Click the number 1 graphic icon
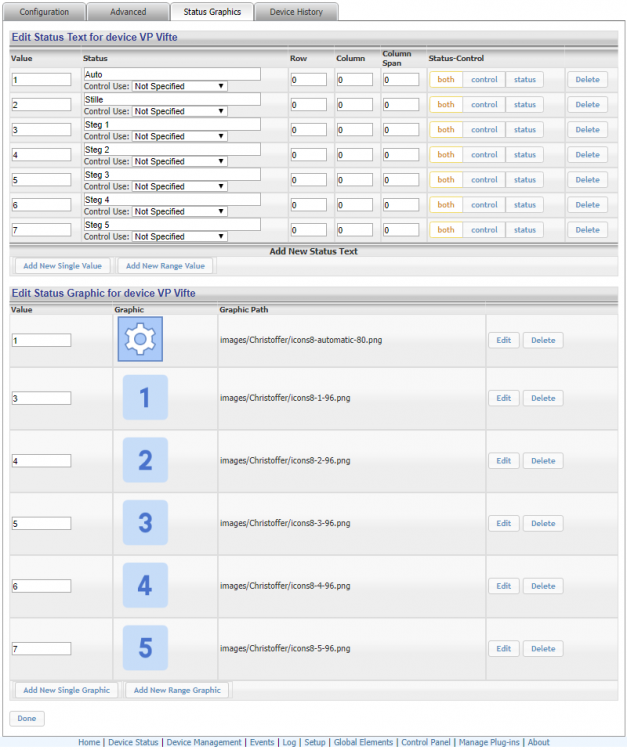Image resolution: width=627 pixels, height=750 pixels. point(145,398)
